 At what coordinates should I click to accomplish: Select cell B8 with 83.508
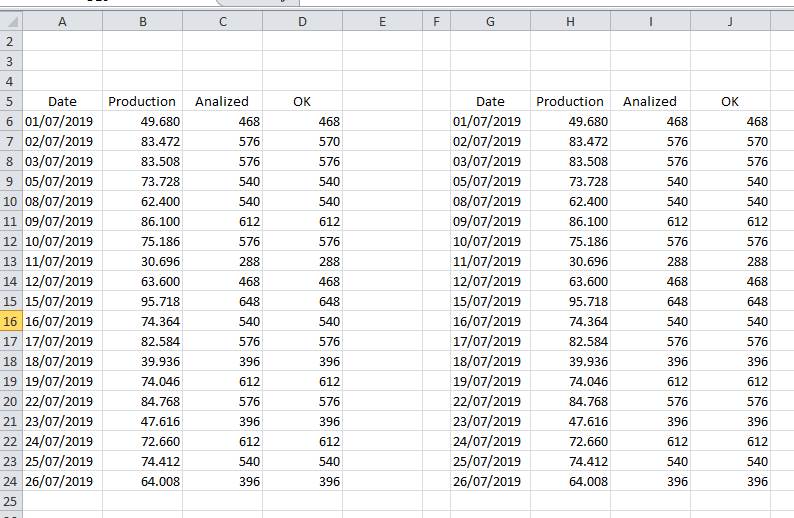[142, 161]
